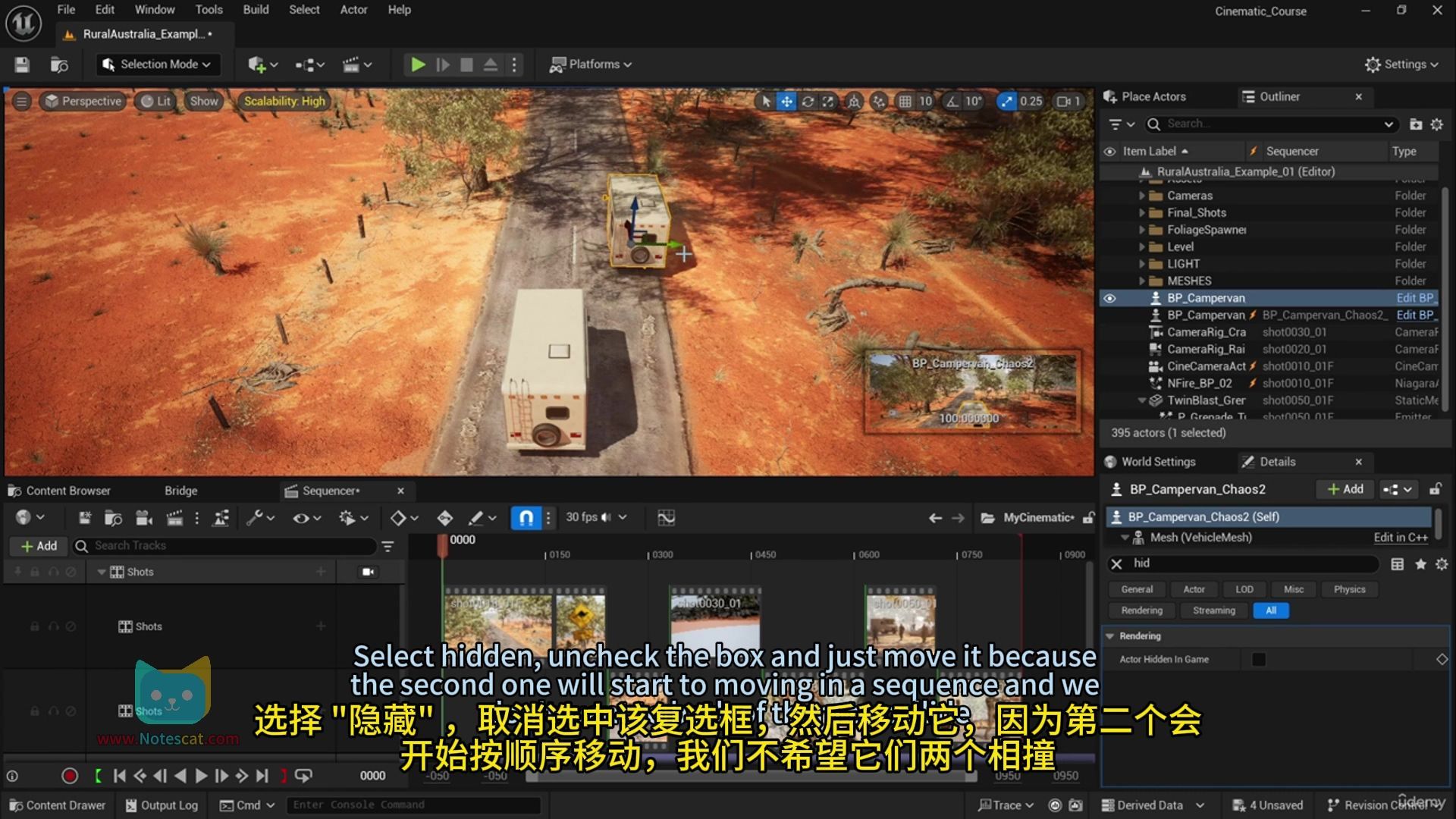Save the current level using the disk icon

pyautogui.click(x=22, y=64)
